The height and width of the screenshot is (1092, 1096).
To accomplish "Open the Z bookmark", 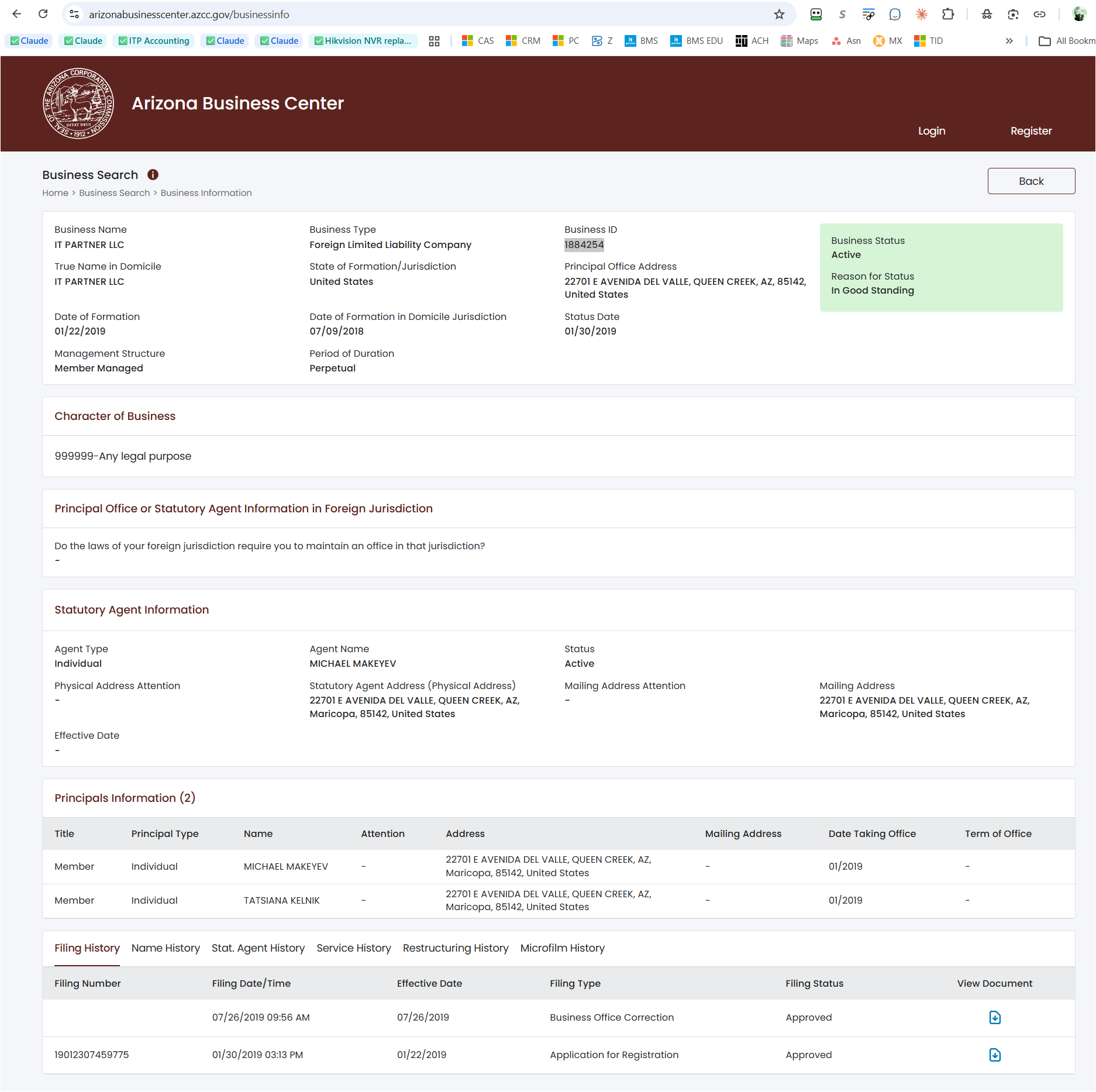I will pyautogui.click(x=602, y=41).
